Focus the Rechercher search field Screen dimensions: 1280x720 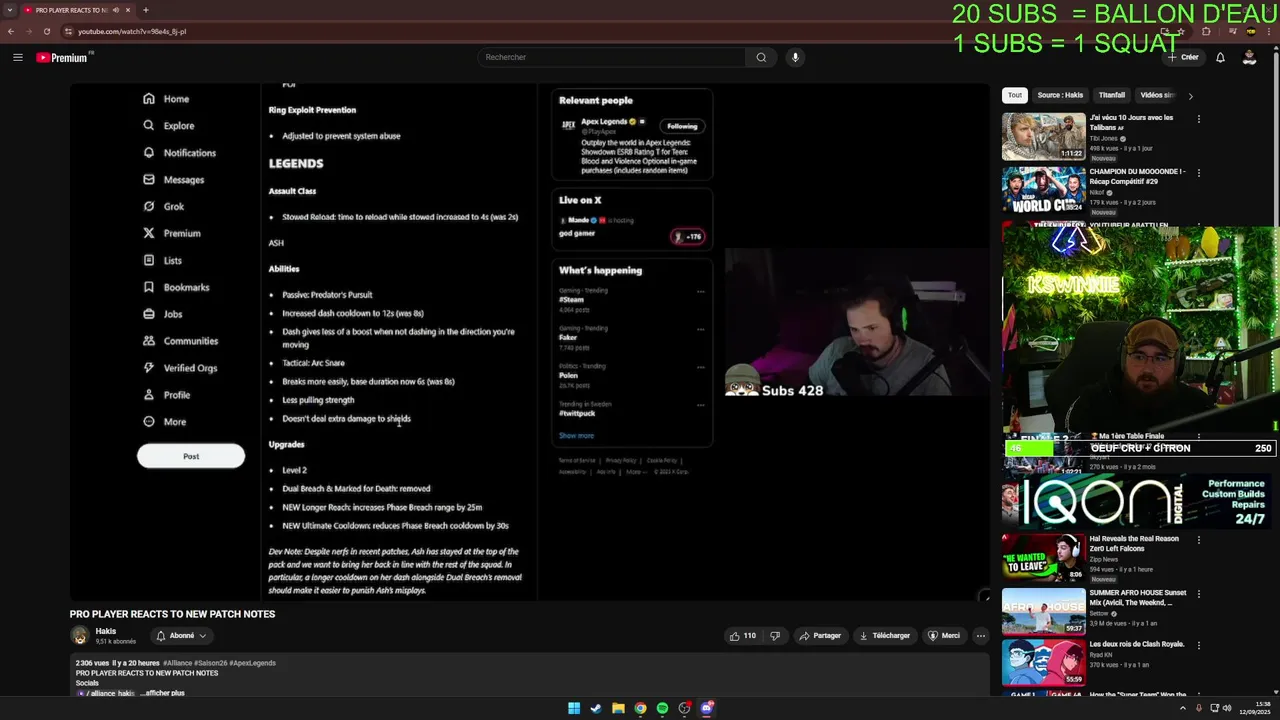click(x=611, y=57)
